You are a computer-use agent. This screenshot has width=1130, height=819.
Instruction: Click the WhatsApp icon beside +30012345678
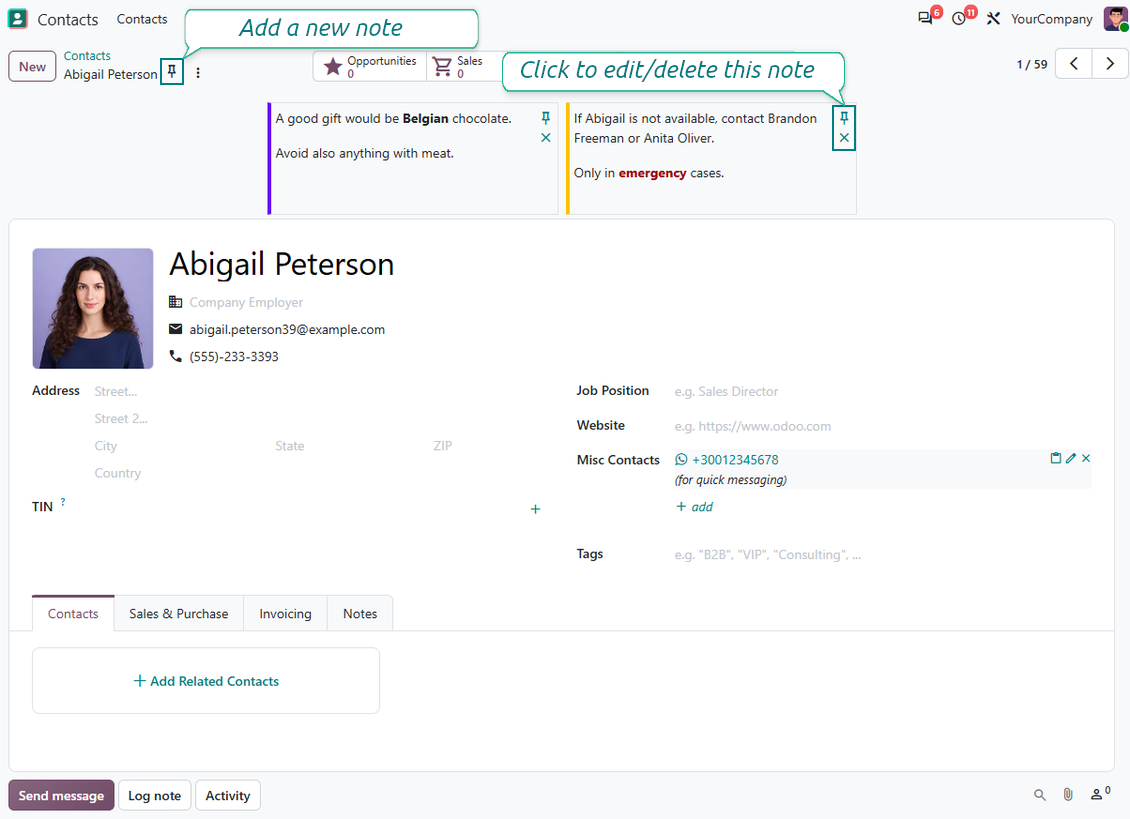[681, 459]
